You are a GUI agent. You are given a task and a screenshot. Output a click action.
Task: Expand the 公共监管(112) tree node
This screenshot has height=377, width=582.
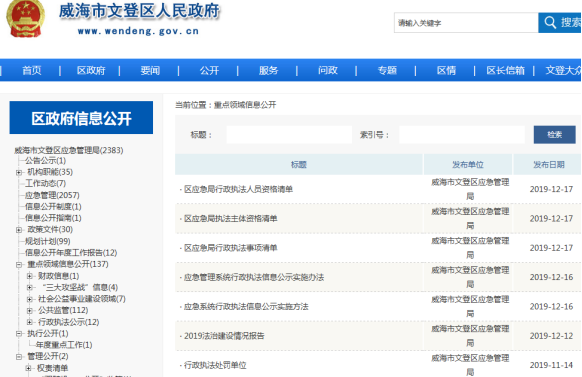(x=30, y=311)
